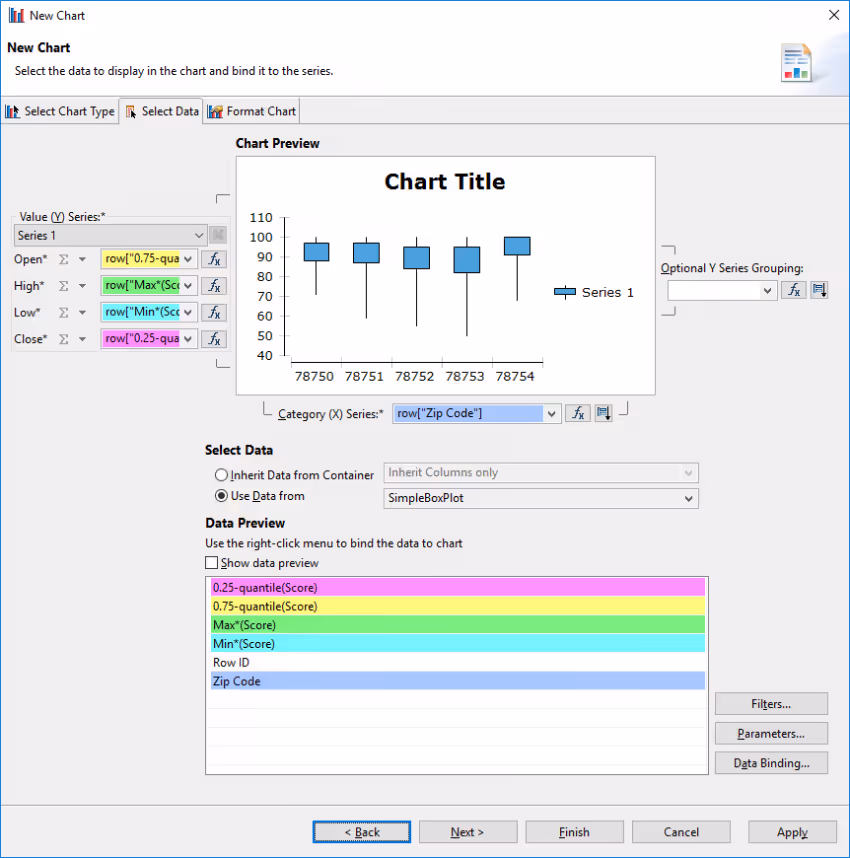Go to the Format Chart tab

click(252, 111)
